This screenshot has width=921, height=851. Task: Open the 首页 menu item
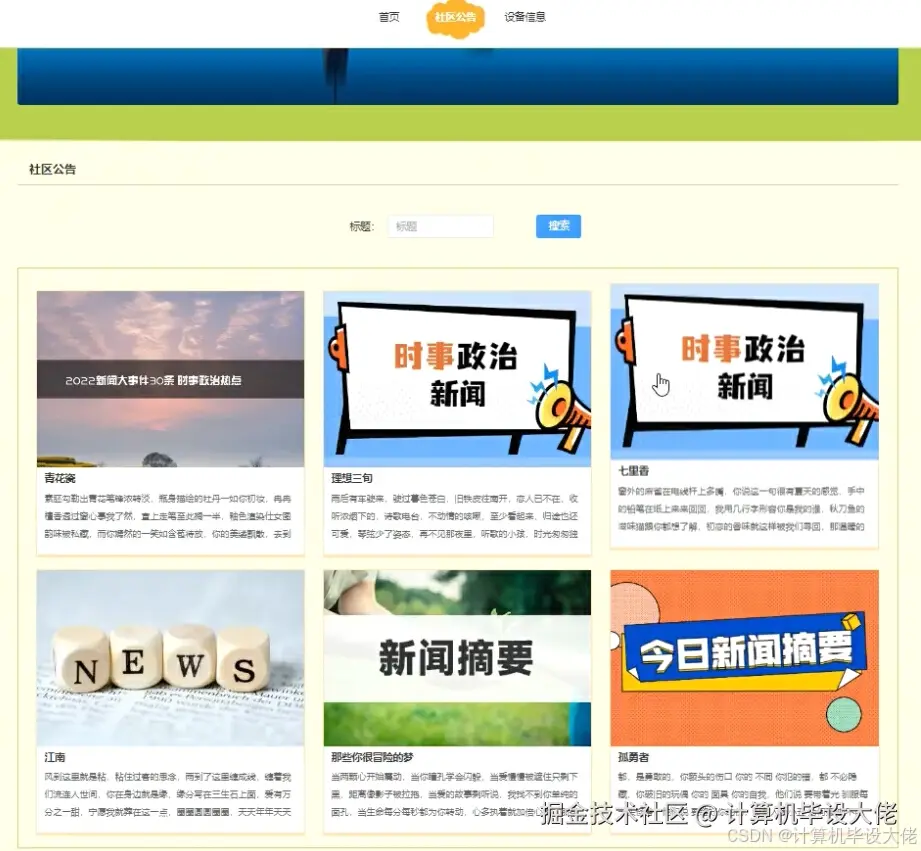388,17
